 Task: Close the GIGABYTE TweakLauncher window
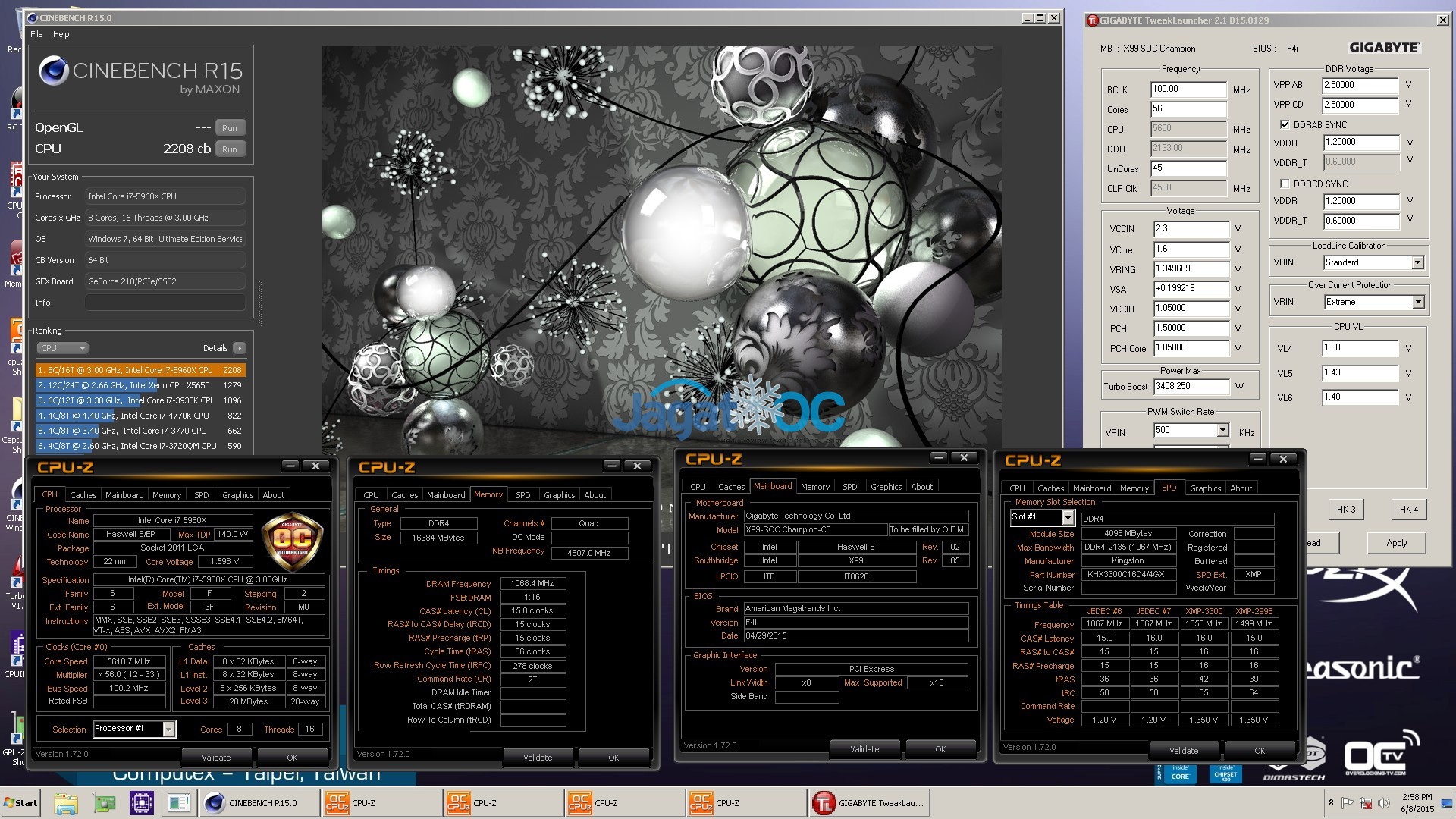coord(1442,20)
